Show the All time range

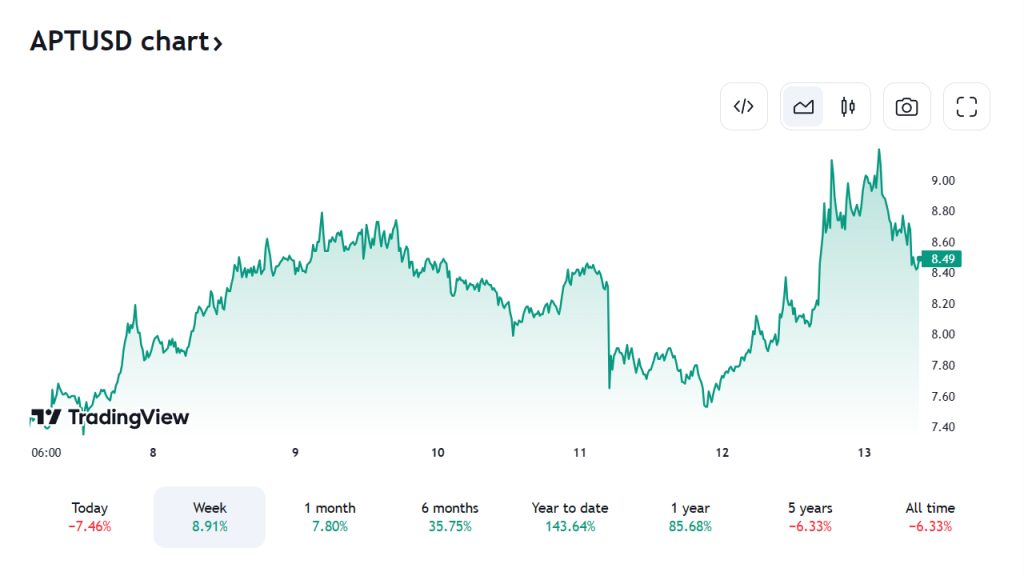pos(930,517)
